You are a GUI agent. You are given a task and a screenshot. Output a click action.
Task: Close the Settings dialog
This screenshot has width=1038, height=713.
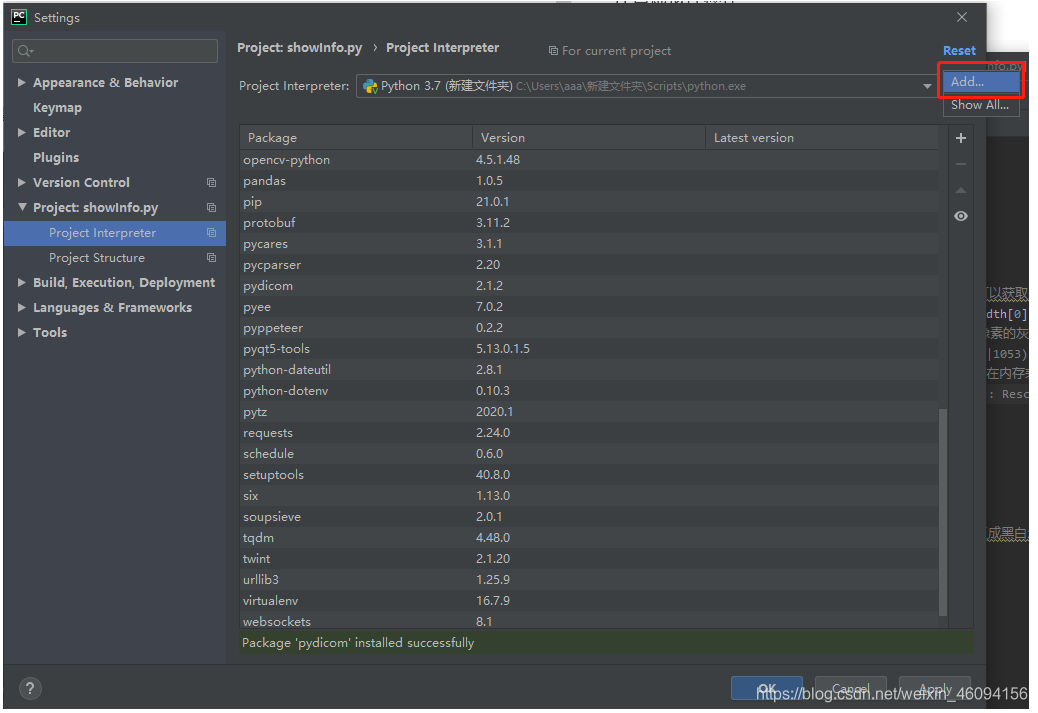point(962,17)
